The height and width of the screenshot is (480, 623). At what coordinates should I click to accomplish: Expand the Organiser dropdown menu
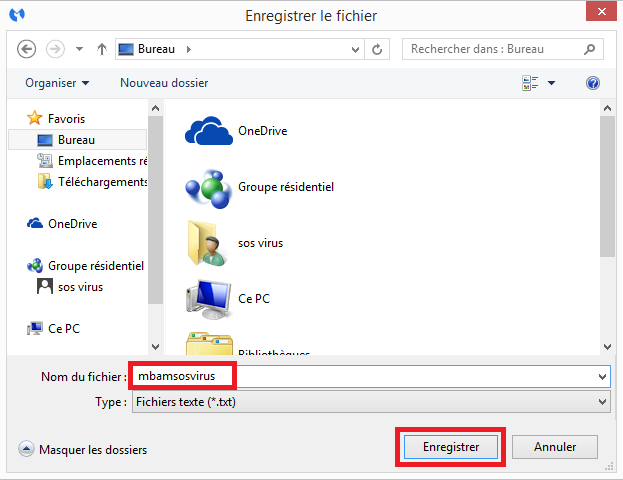pyautogui.click(x=57, y=83)
